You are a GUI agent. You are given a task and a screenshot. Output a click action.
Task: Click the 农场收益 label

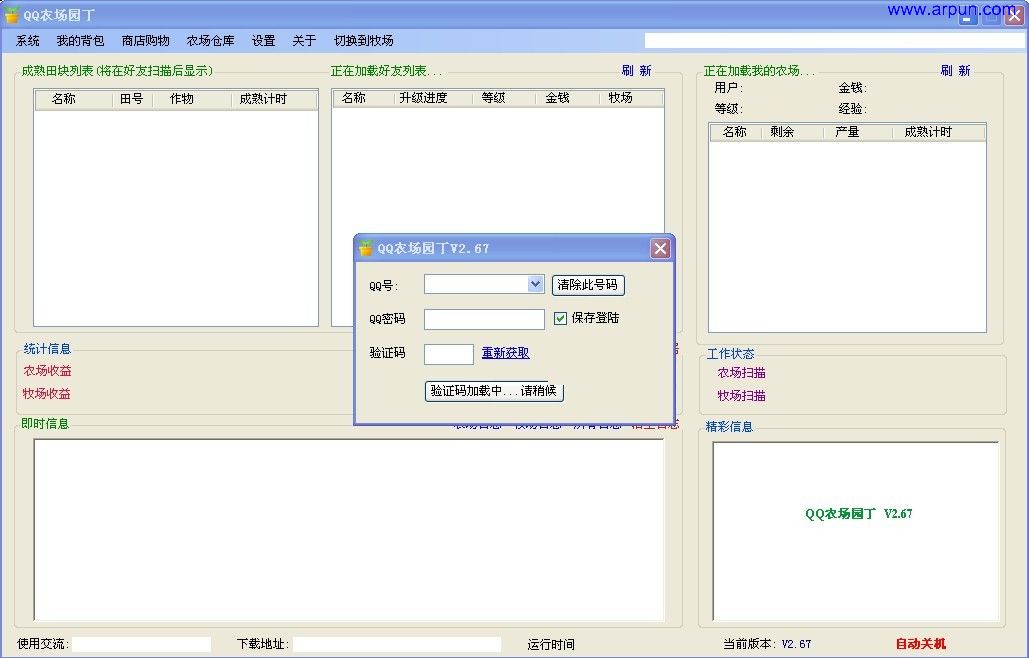[47, 371]
